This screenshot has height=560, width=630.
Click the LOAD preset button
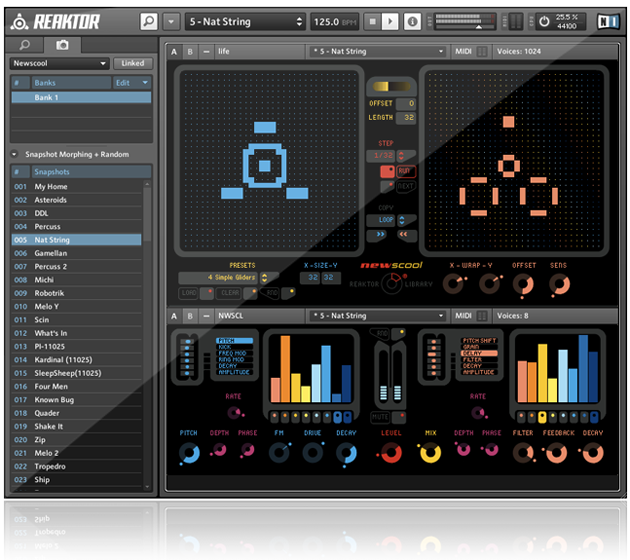(188, 293)
